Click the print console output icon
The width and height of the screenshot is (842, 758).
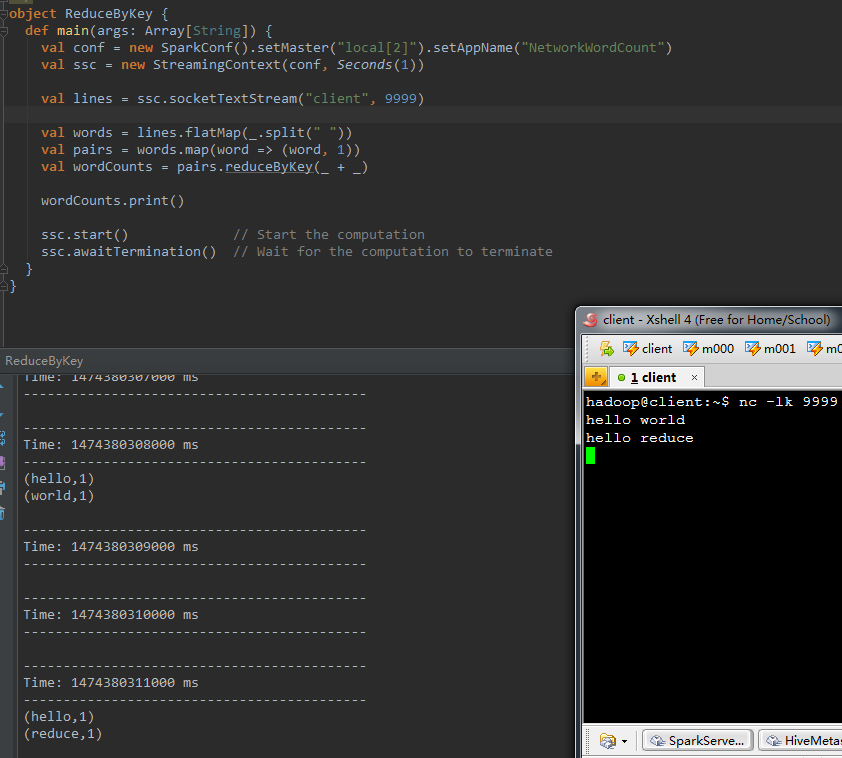(x=3, y=488)
